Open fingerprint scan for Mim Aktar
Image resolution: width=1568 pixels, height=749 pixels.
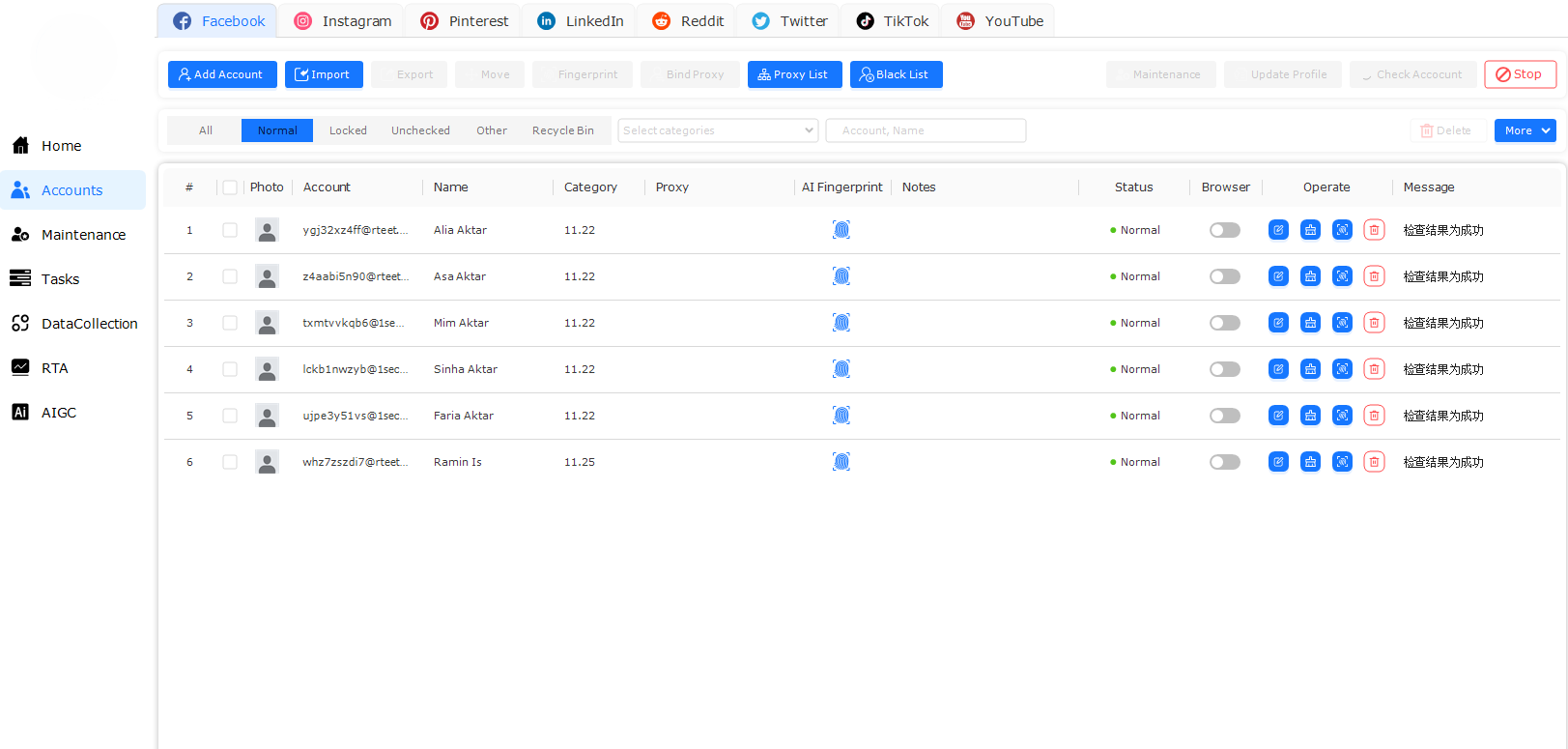(x=1342, y=323)
